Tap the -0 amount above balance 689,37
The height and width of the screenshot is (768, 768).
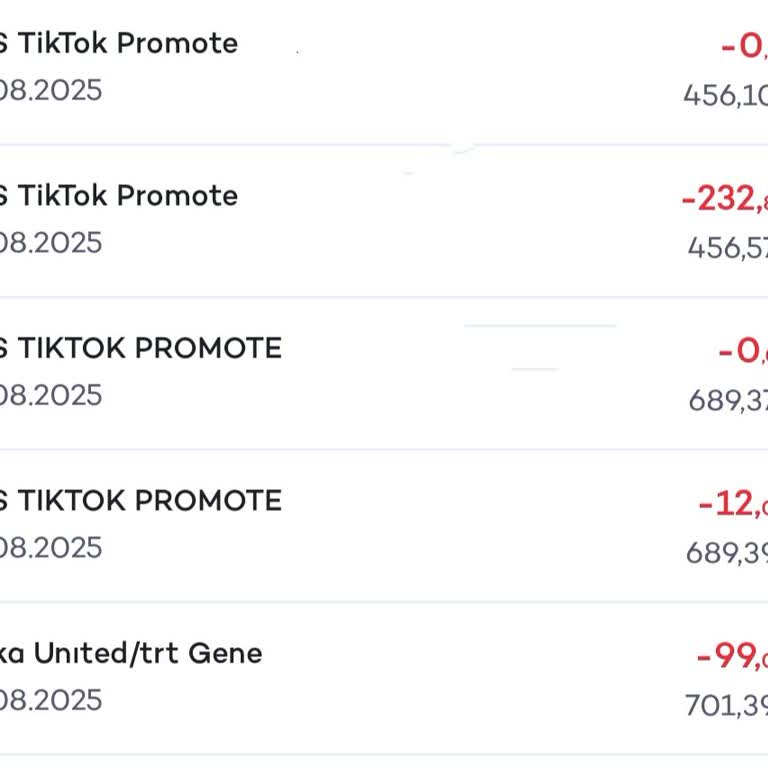tap(742, 351)
